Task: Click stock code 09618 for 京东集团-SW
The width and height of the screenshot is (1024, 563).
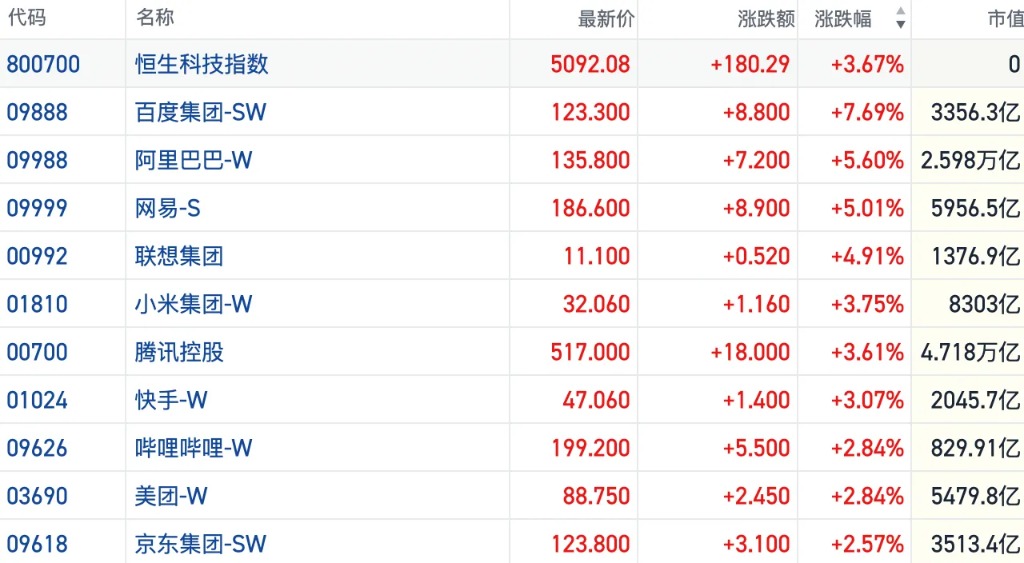Action: (37, 544)
